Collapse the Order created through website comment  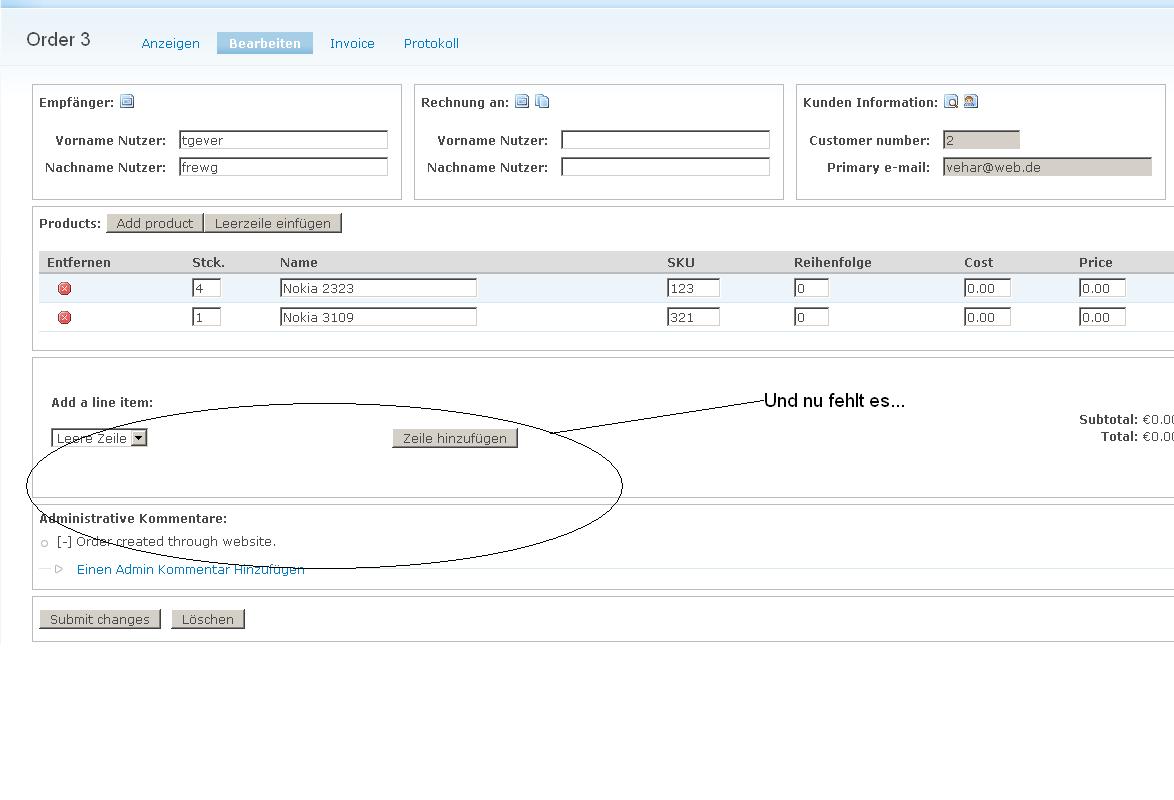click(64, 542)
